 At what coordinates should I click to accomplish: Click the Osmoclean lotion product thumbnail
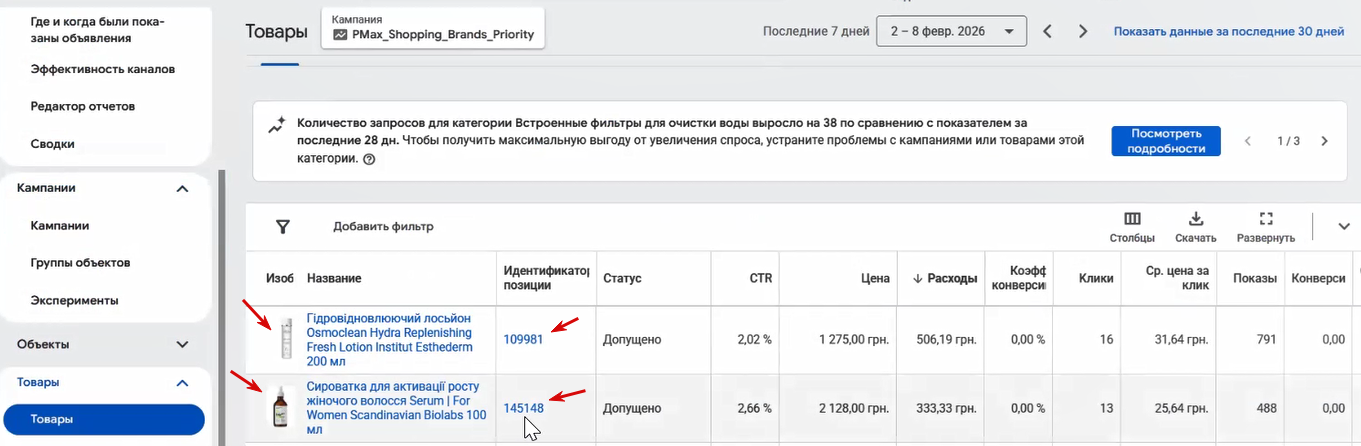pyautogui.click(x=287, y=339)
